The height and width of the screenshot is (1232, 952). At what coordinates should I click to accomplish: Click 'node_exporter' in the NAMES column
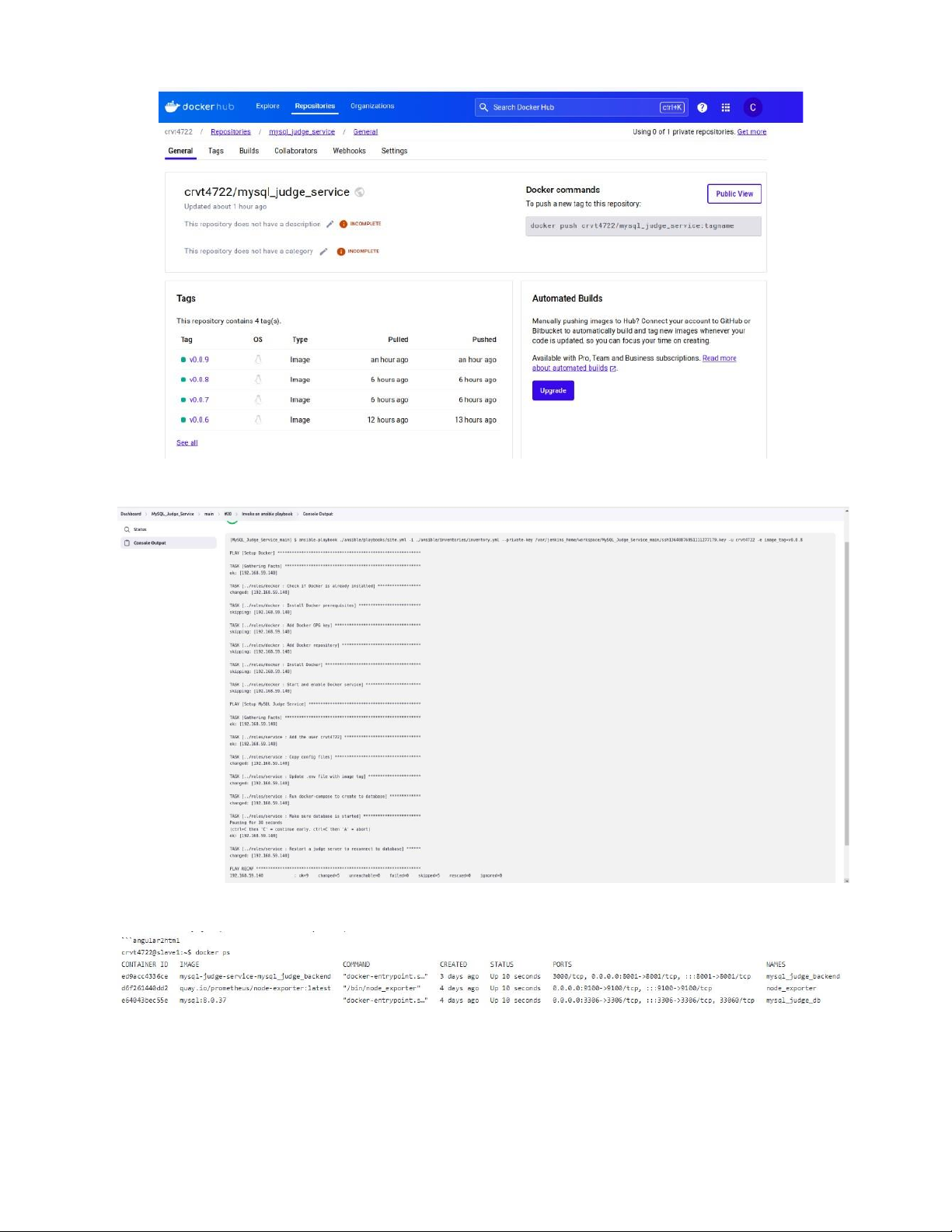tap(791, 989)
